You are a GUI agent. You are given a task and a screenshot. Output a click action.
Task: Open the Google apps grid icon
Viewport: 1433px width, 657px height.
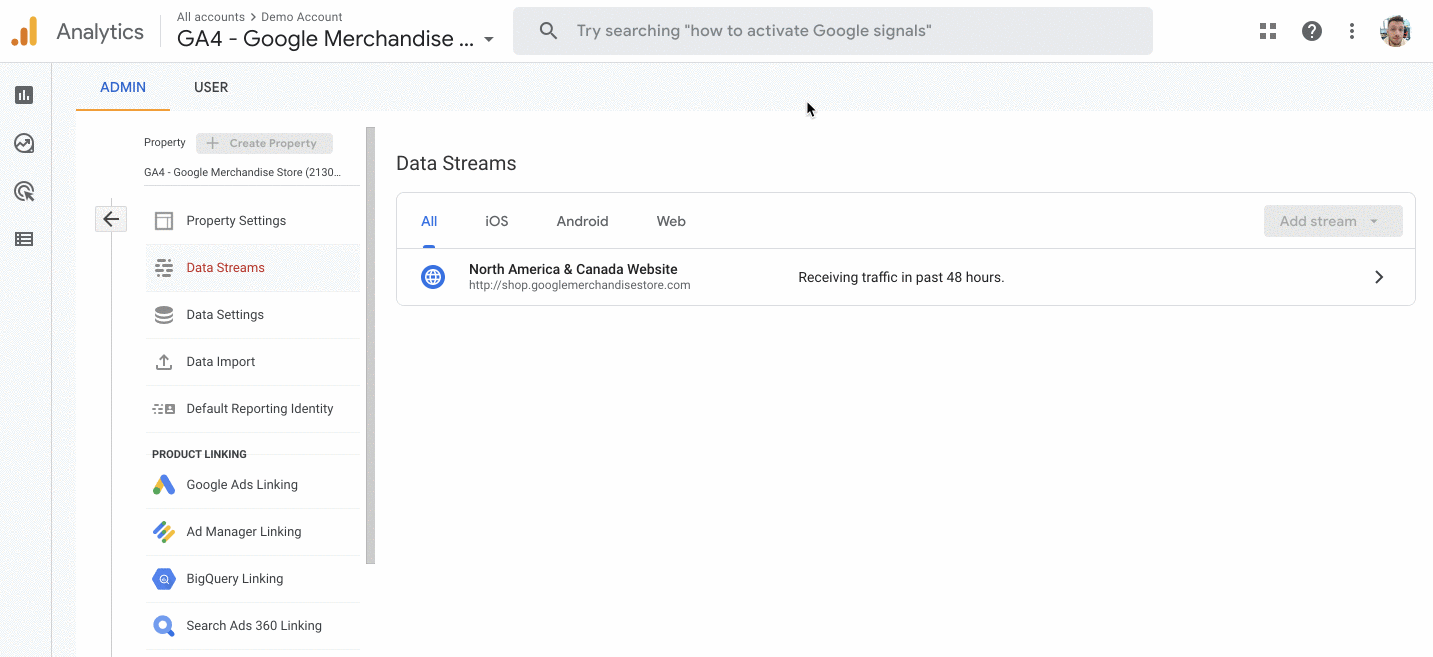pos(1267,31)
